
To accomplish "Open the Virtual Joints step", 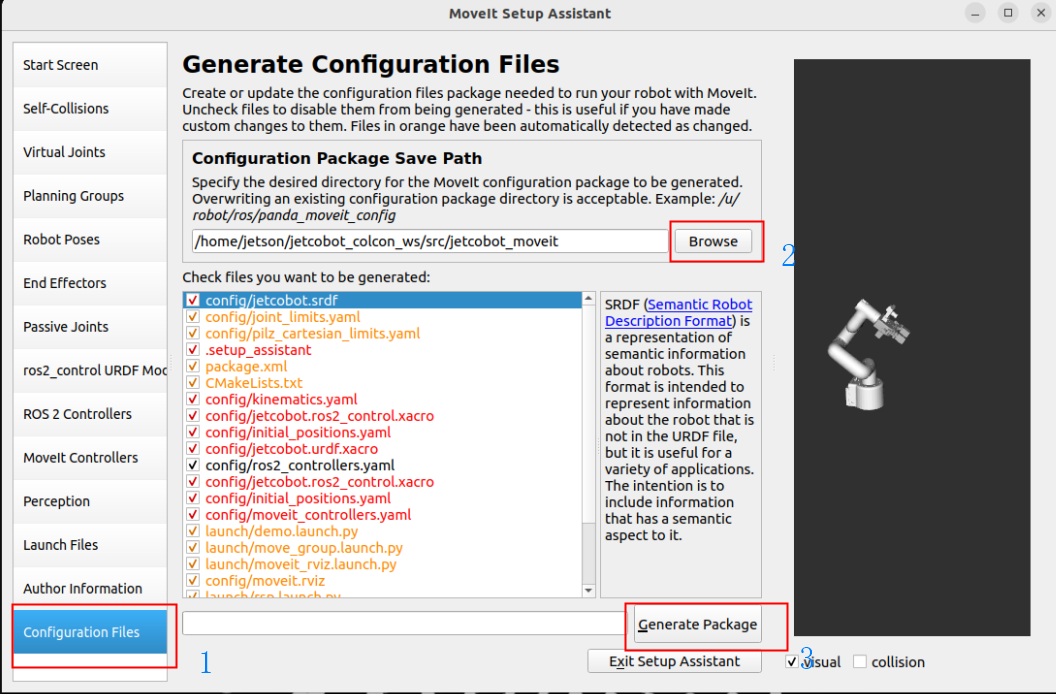I will pyautogui.click(x=90, y=152).
